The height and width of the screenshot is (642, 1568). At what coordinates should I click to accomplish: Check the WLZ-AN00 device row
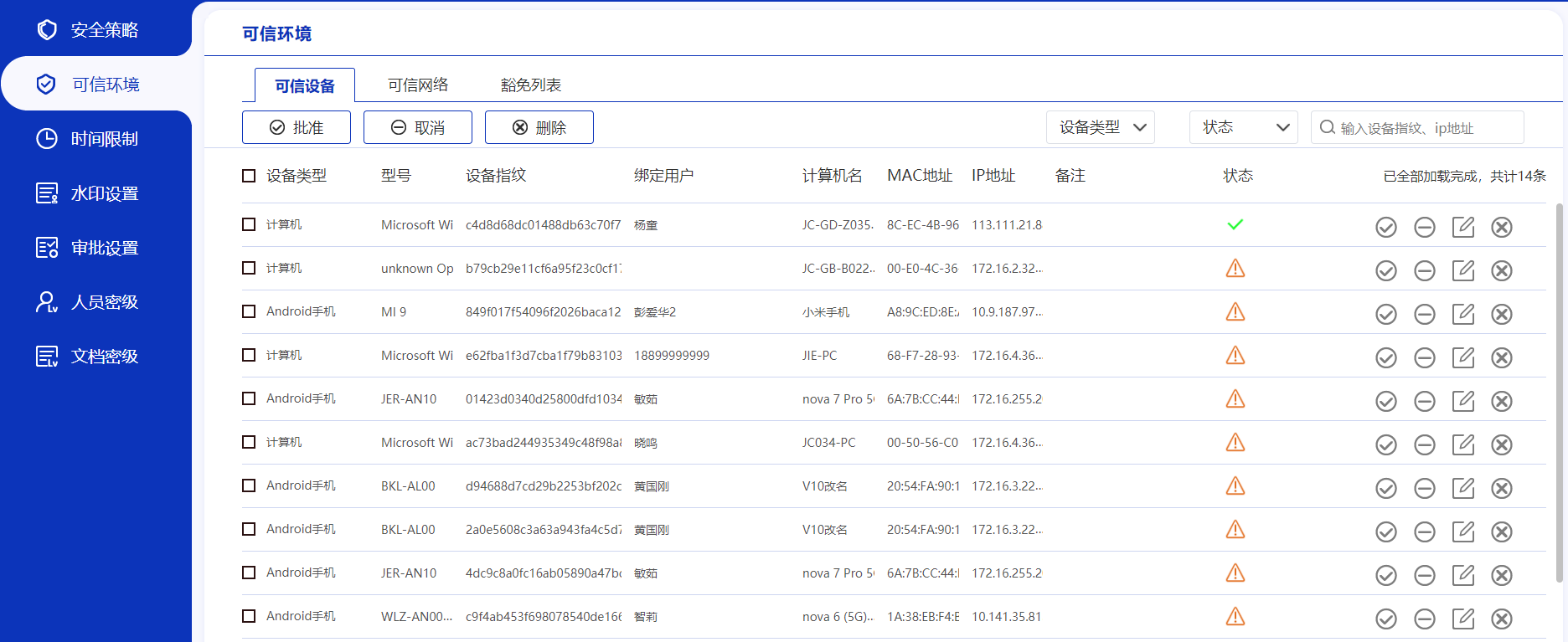pyautogui.click(x=249, y=616)
